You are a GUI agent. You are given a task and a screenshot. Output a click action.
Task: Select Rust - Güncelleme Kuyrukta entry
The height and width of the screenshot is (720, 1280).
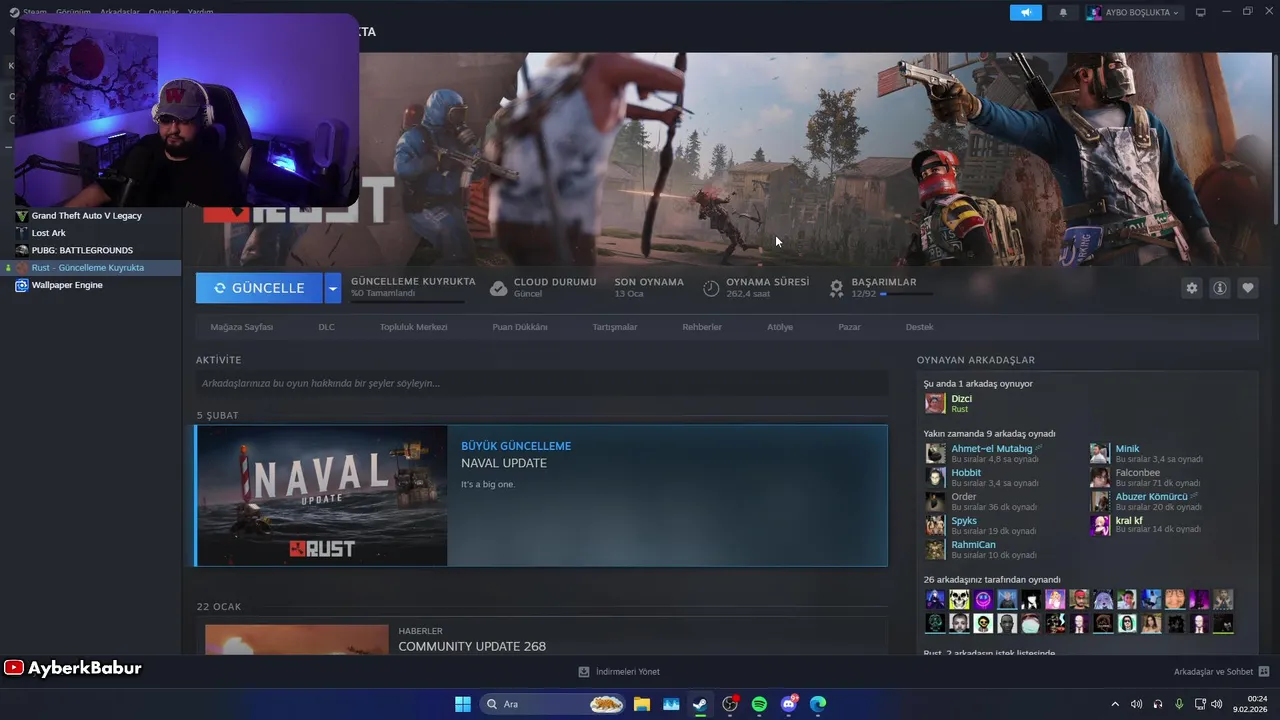[90, 268]
